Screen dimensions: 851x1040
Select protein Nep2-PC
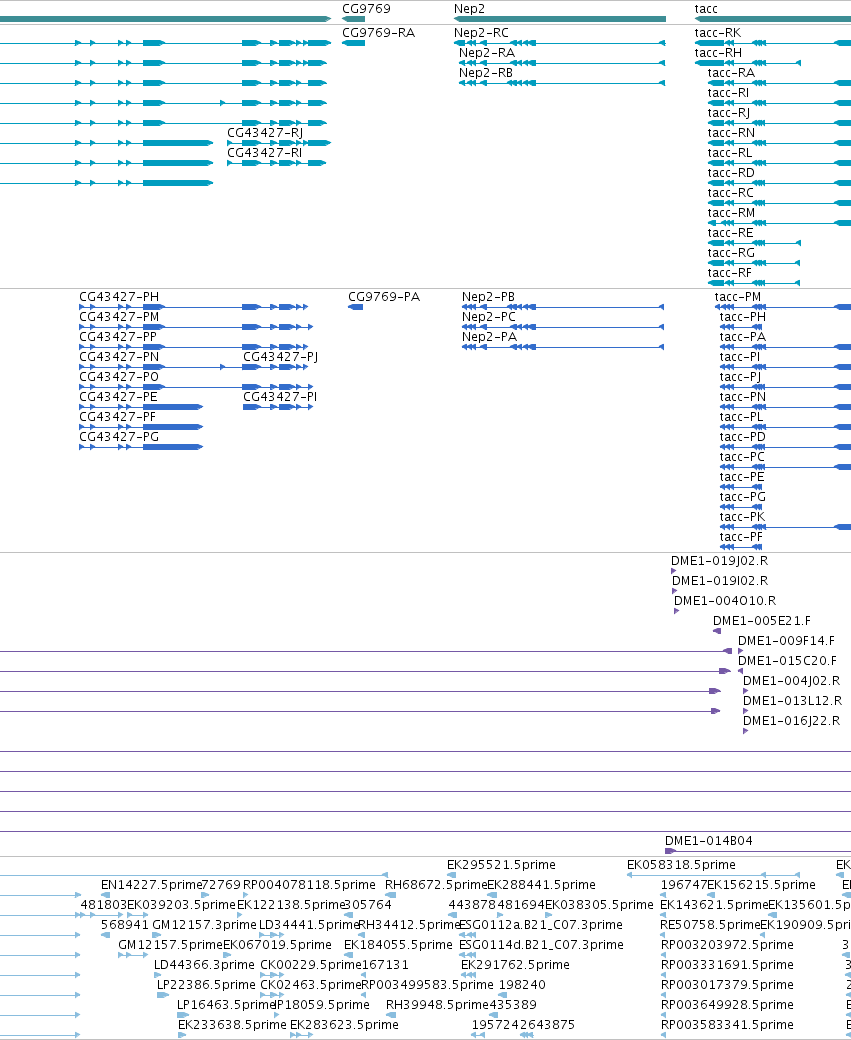(489, 316)
